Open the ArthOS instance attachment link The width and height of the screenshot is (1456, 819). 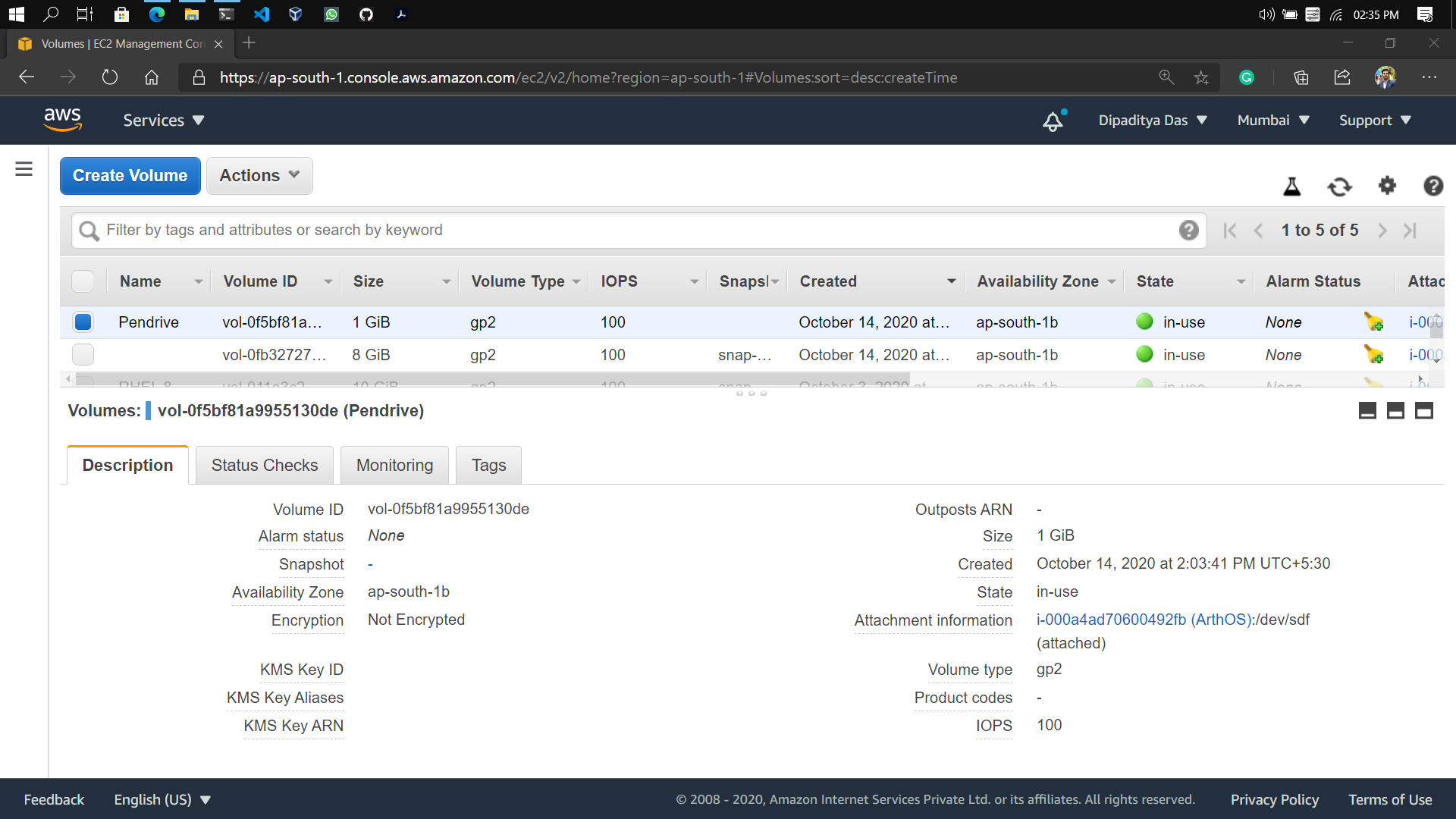click(1144, 620)
